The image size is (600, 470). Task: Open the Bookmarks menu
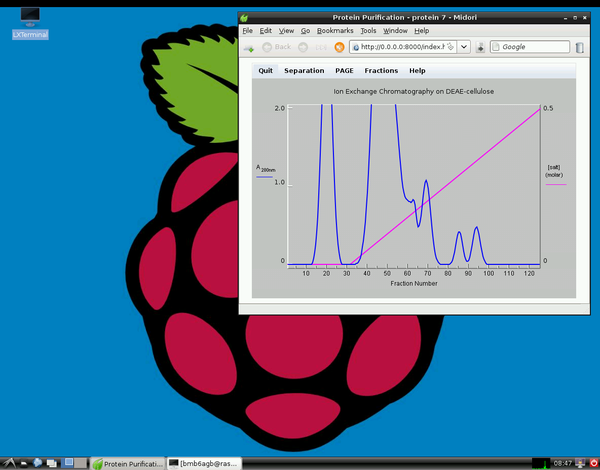[x=335, y=31]
